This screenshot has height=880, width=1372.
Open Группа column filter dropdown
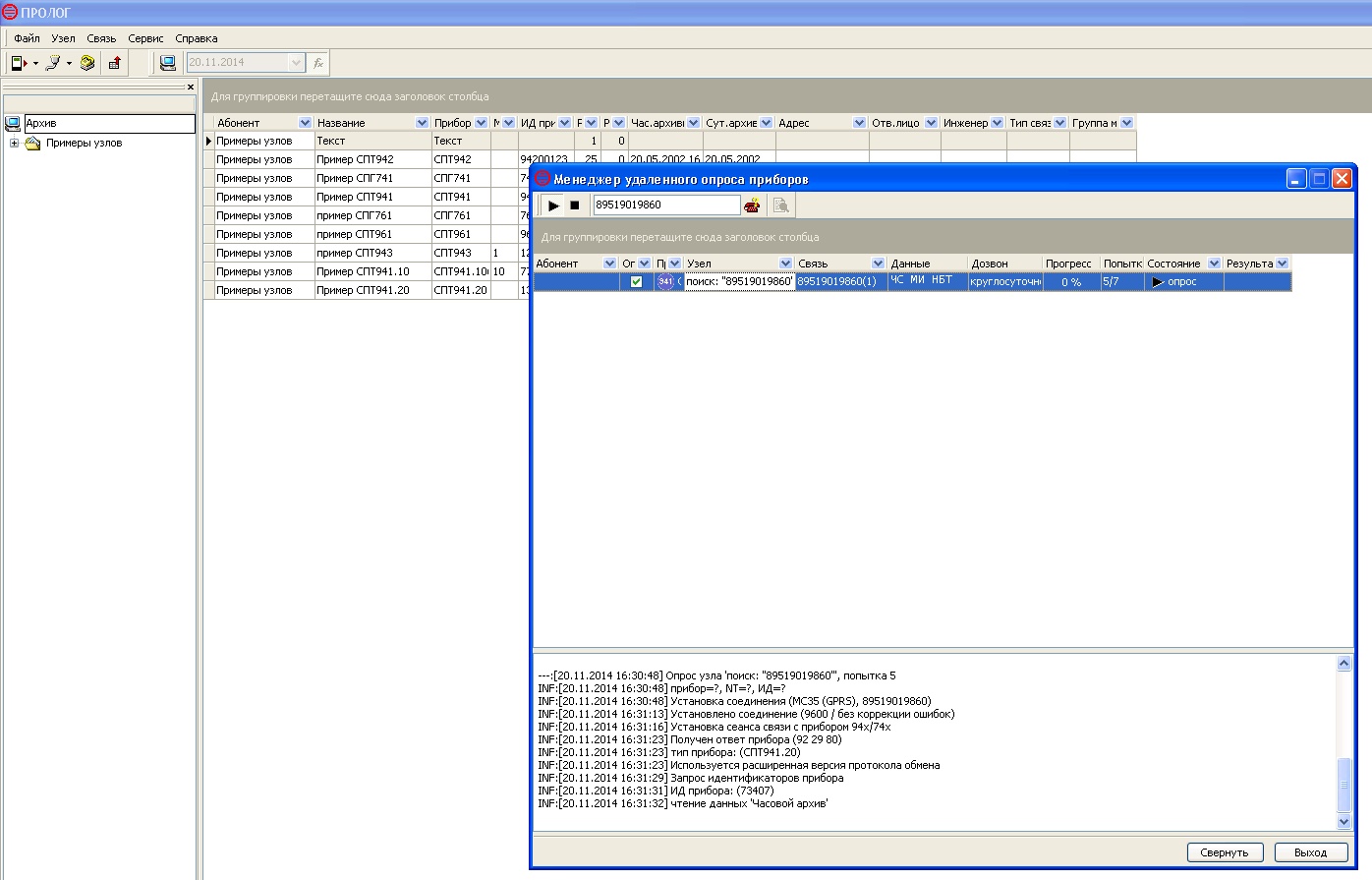[x=1127, y=123]
